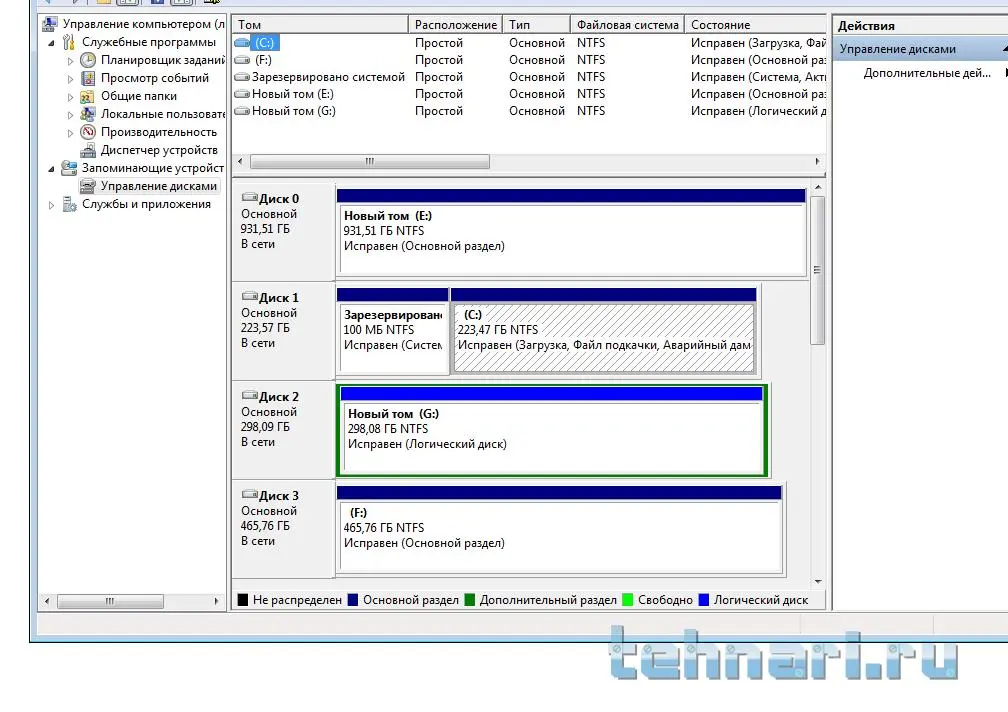
Task: Sort by Файловая система column header
Action: [x=627, y=24]
